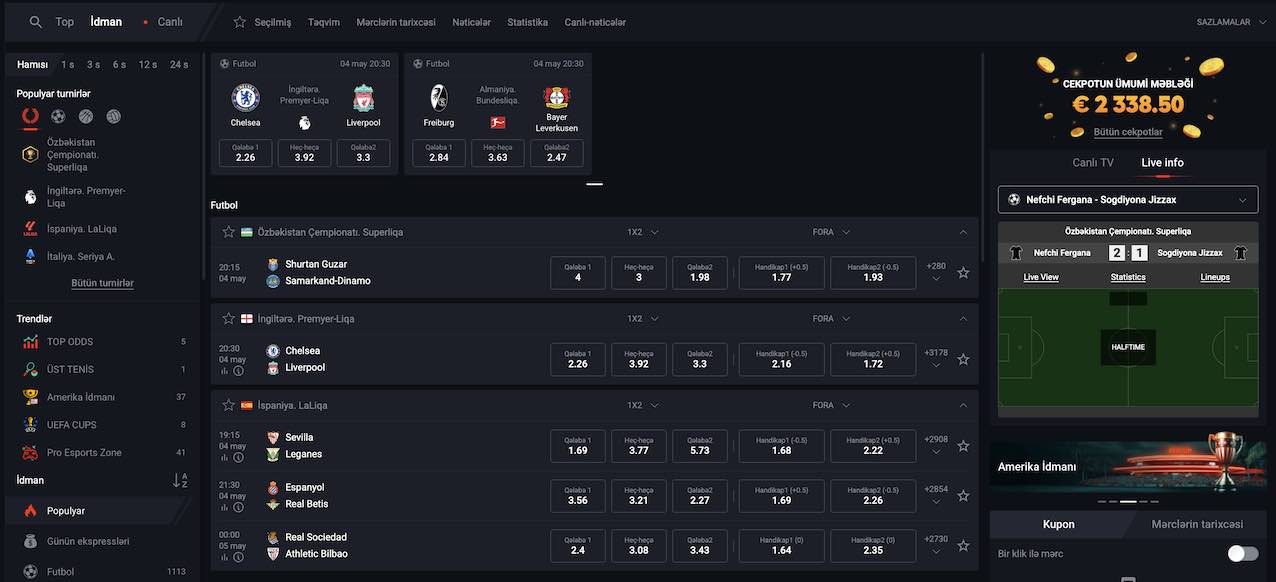The image size is (1276, 582).
Task: Open the Amerika İdmanı promo banner
Action: [x=1128, y=466]
